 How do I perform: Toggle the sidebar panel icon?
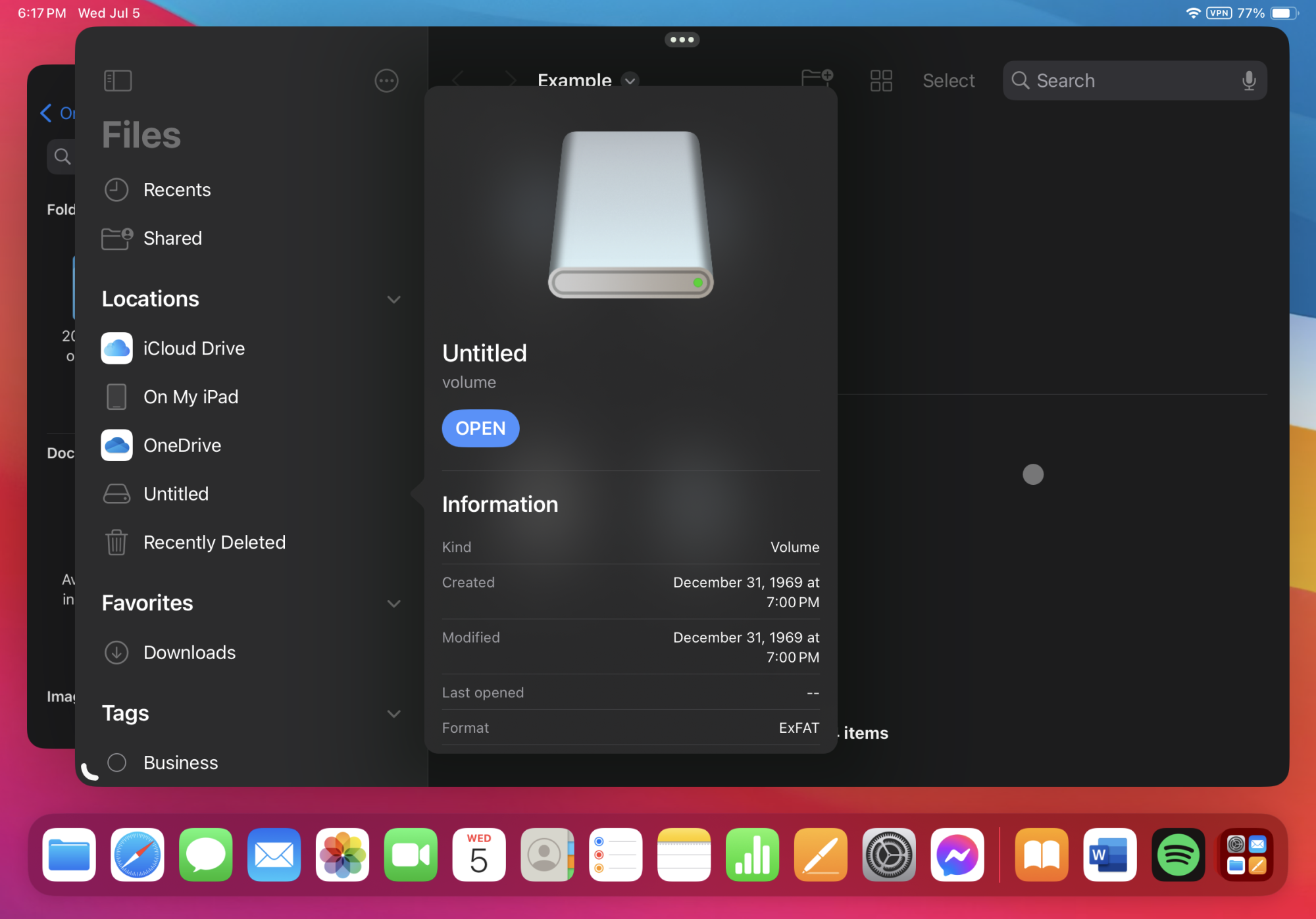tap(118, 81)
